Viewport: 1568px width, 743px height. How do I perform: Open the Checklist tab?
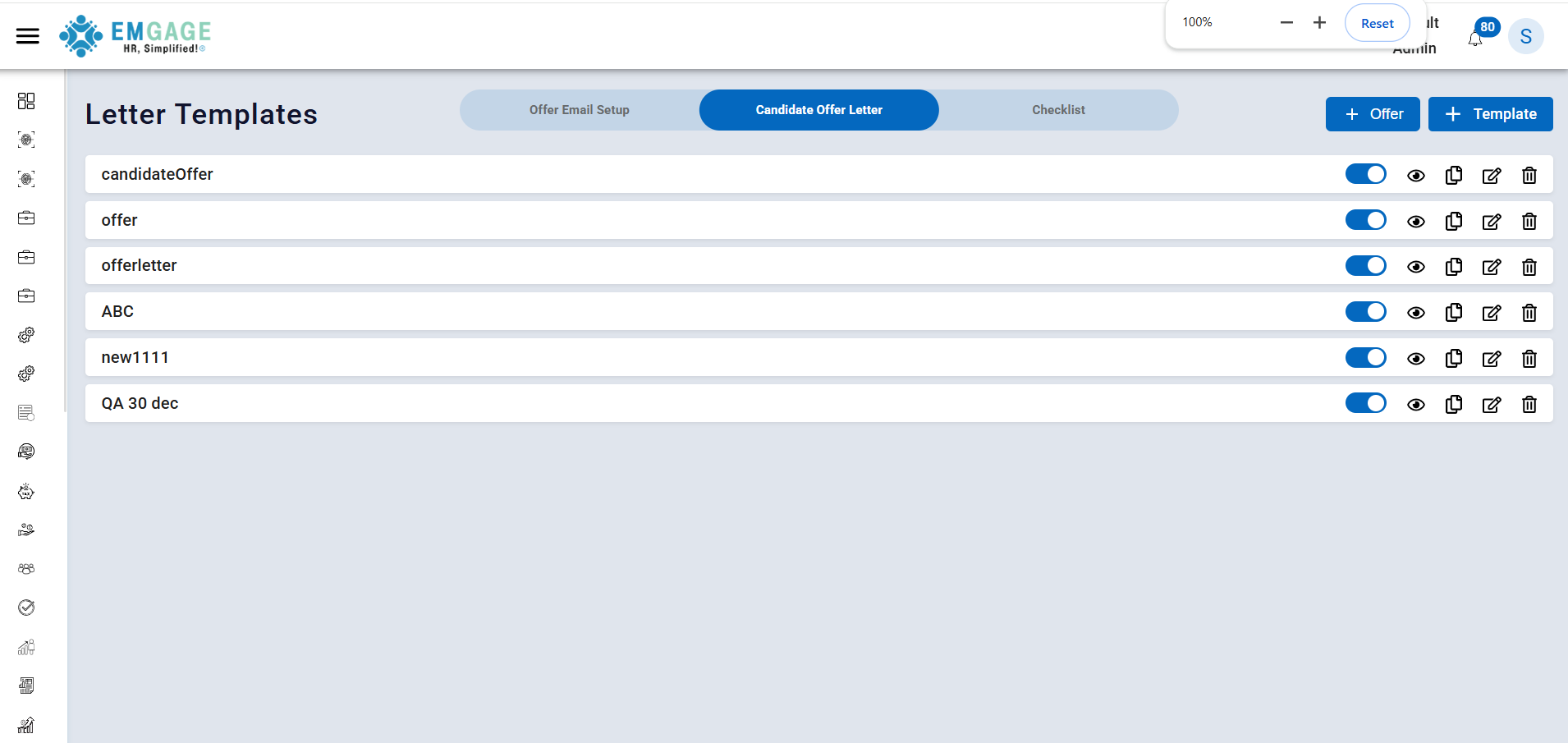[x=1057, y=109]
